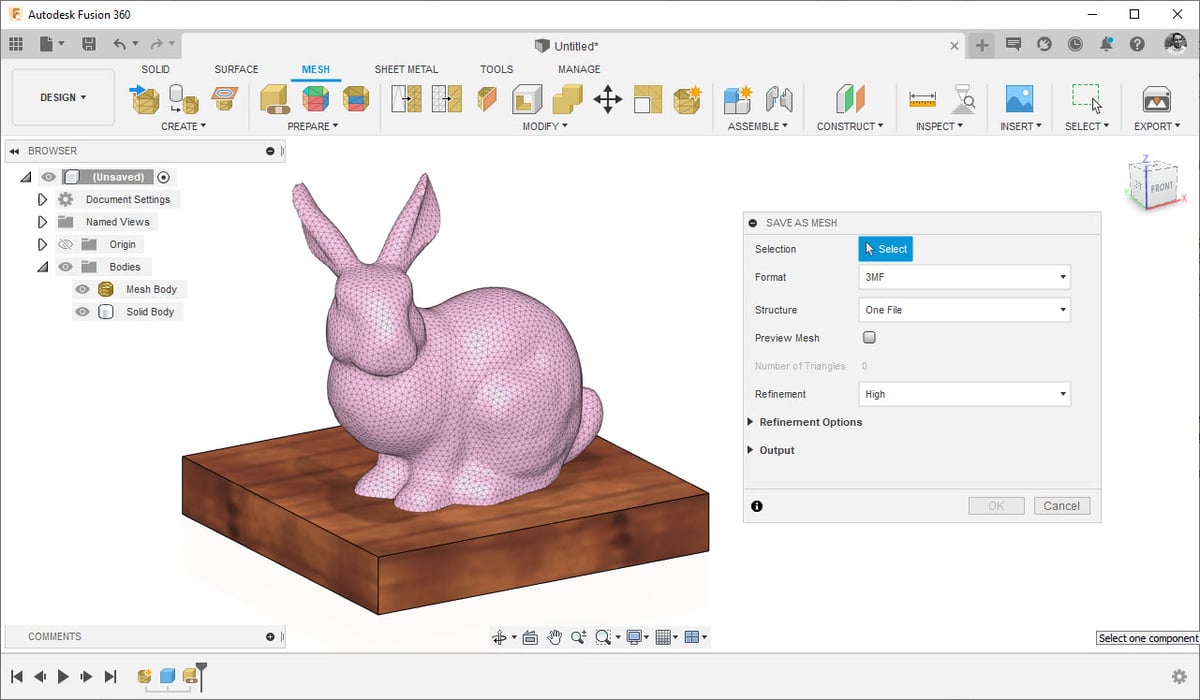1200x700 pixels.
Task: Click the Save disk icon
Action: [89, 44]
